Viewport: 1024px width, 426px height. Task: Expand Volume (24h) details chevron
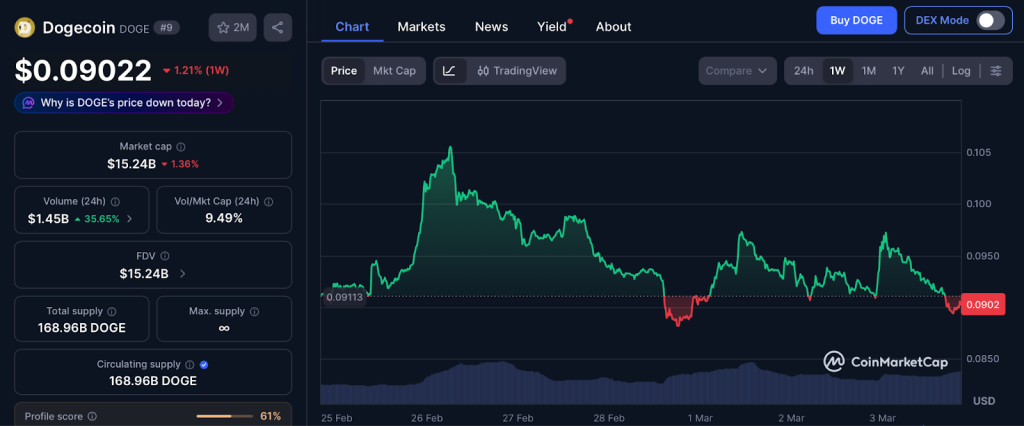pos(129,218)
